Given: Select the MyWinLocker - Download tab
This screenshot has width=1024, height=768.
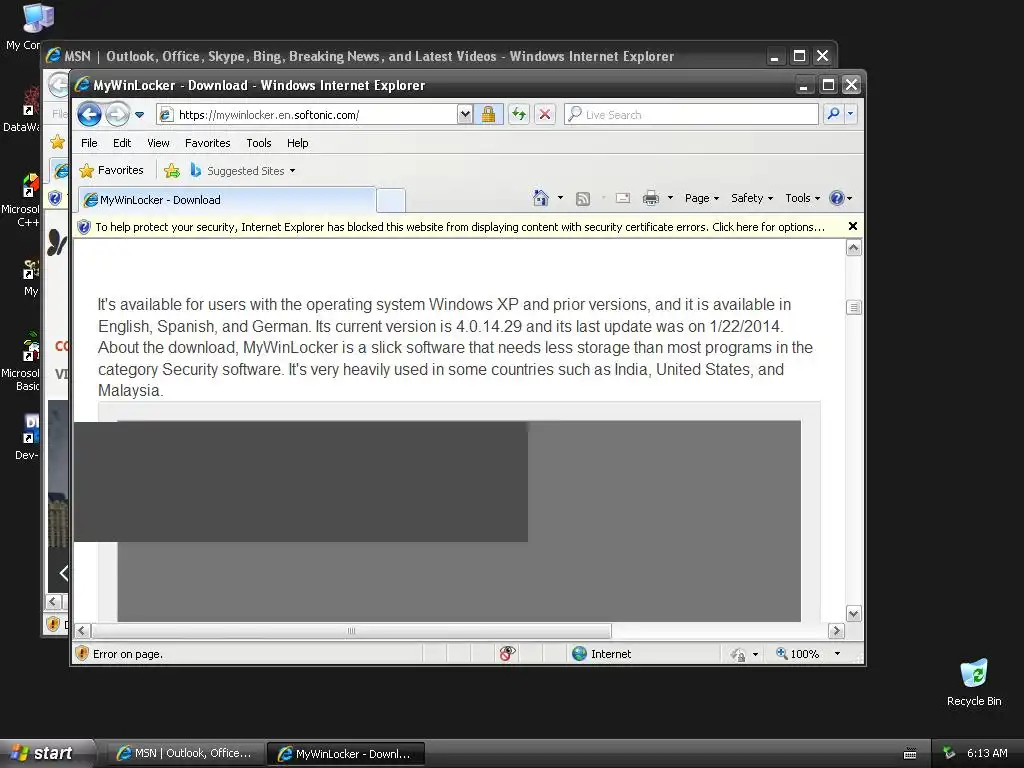Looking at the screenshot, I should 227,200.
